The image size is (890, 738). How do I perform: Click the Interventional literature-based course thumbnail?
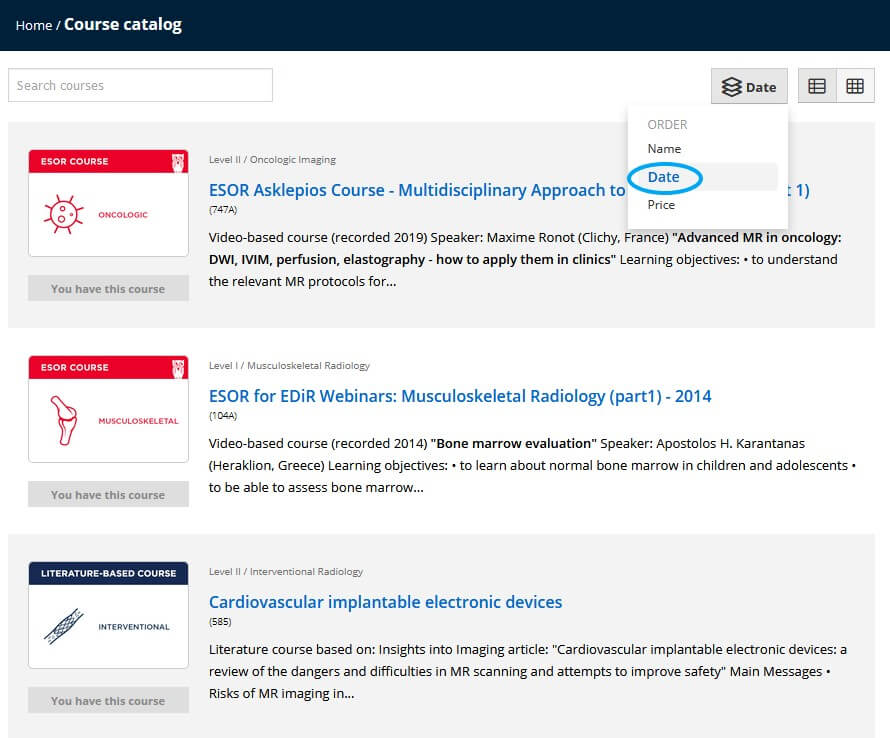[108, 615]
